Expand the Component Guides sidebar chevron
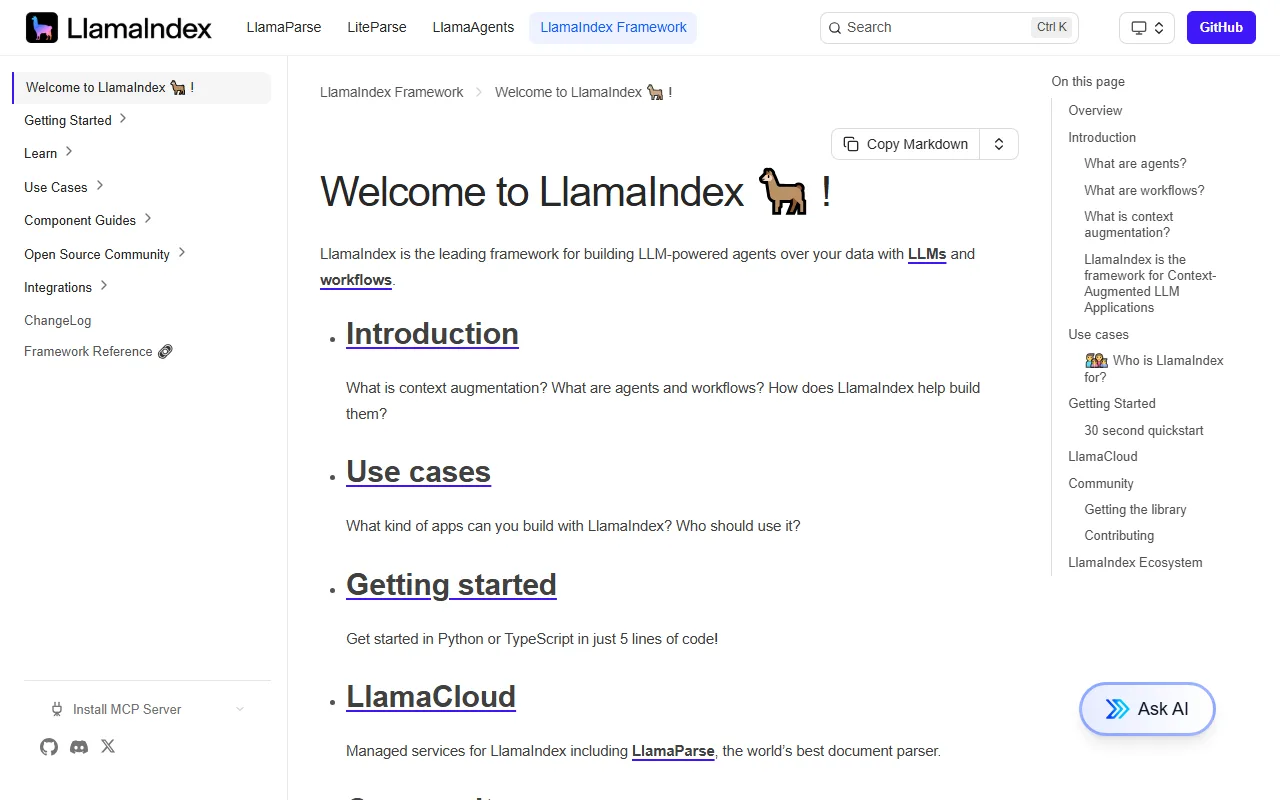Viewport: 1280px width, 800px height. coord(148,219)
